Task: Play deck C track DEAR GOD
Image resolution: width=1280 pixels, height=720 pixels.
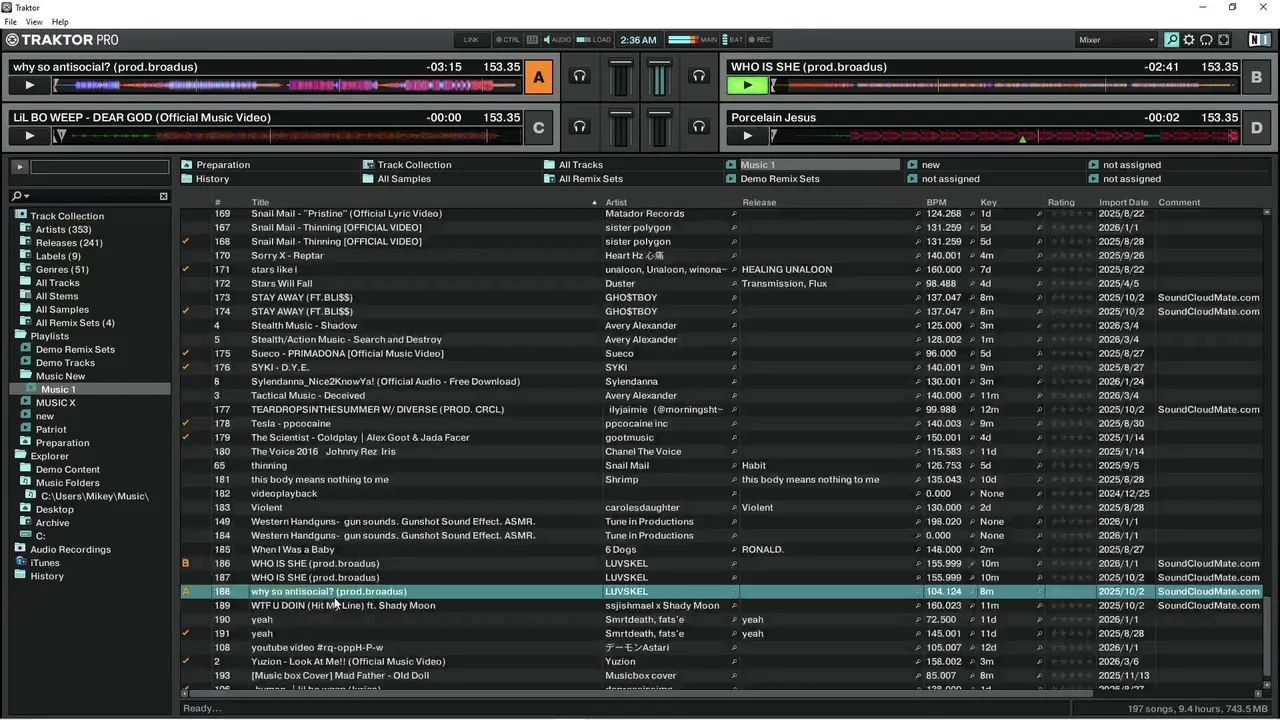Action: (30, 135)
